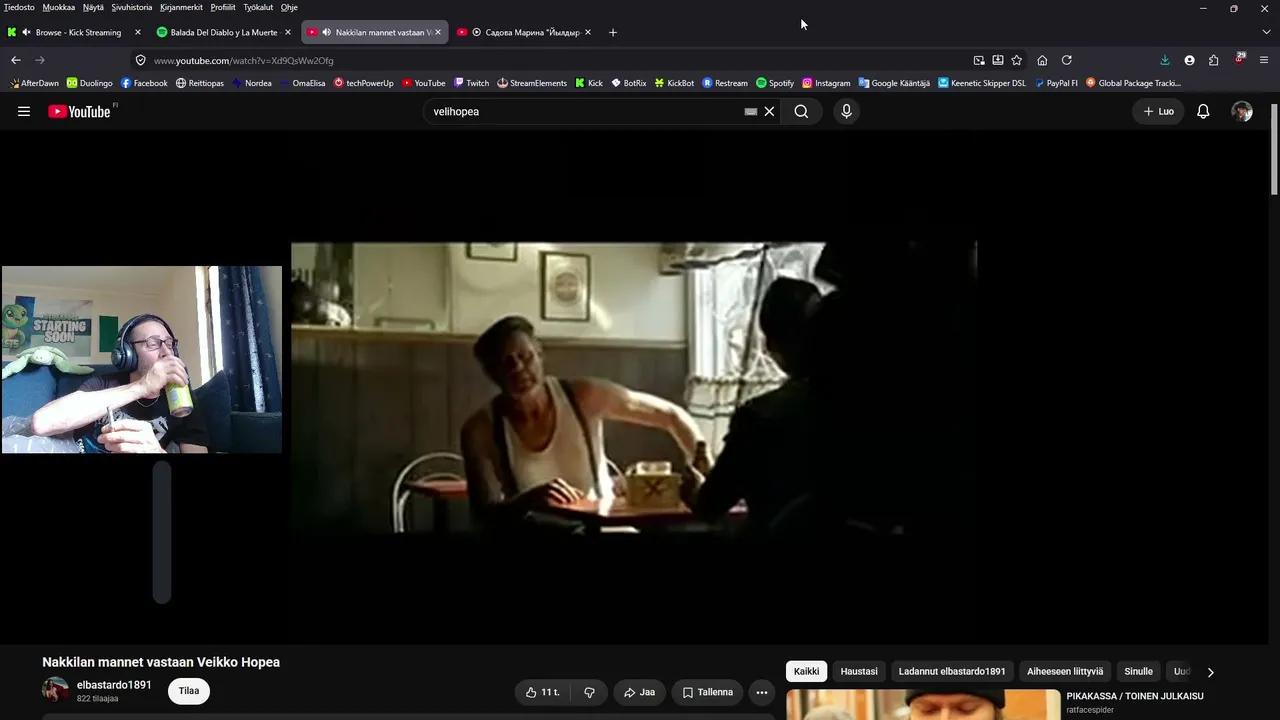
Task: Dislike the video
Action: (x=589, y=692)
